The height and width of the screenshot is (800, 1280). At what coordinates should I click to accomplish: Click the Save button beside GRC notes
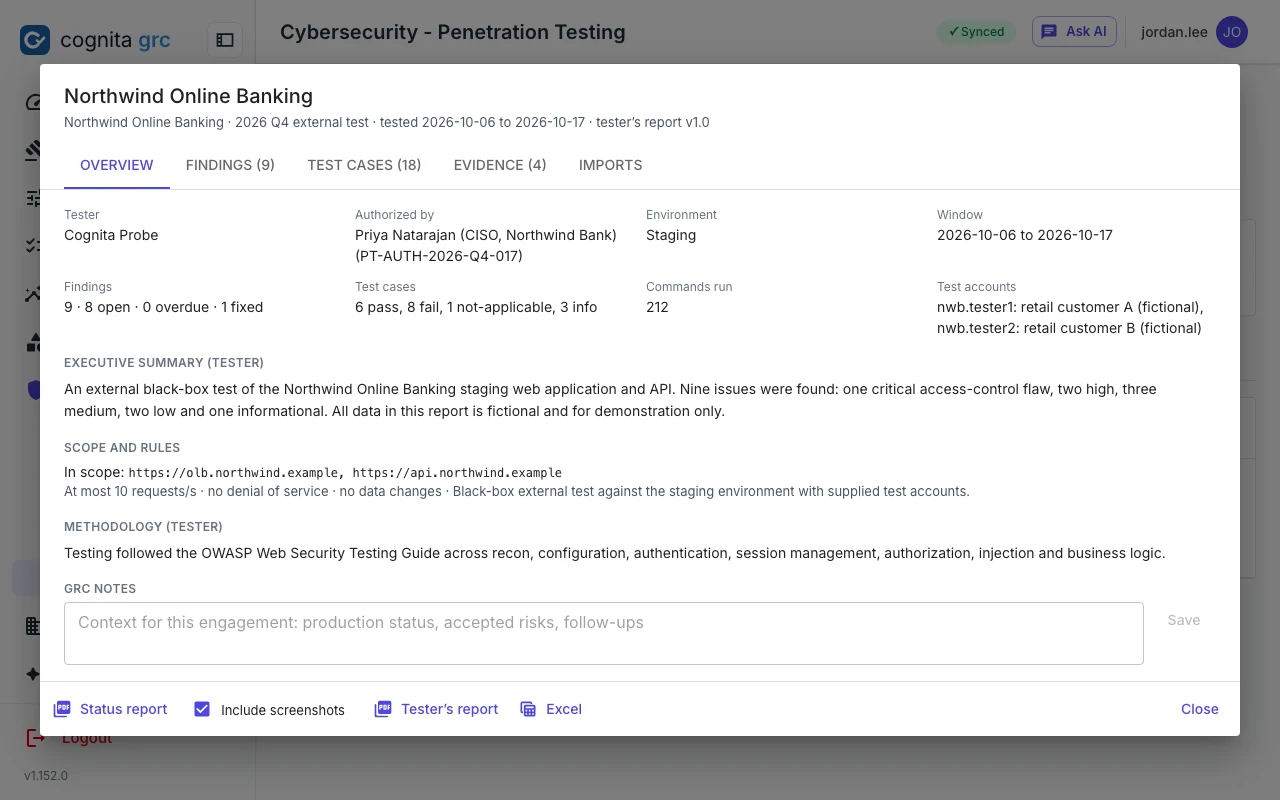[x=1184, y=620]
